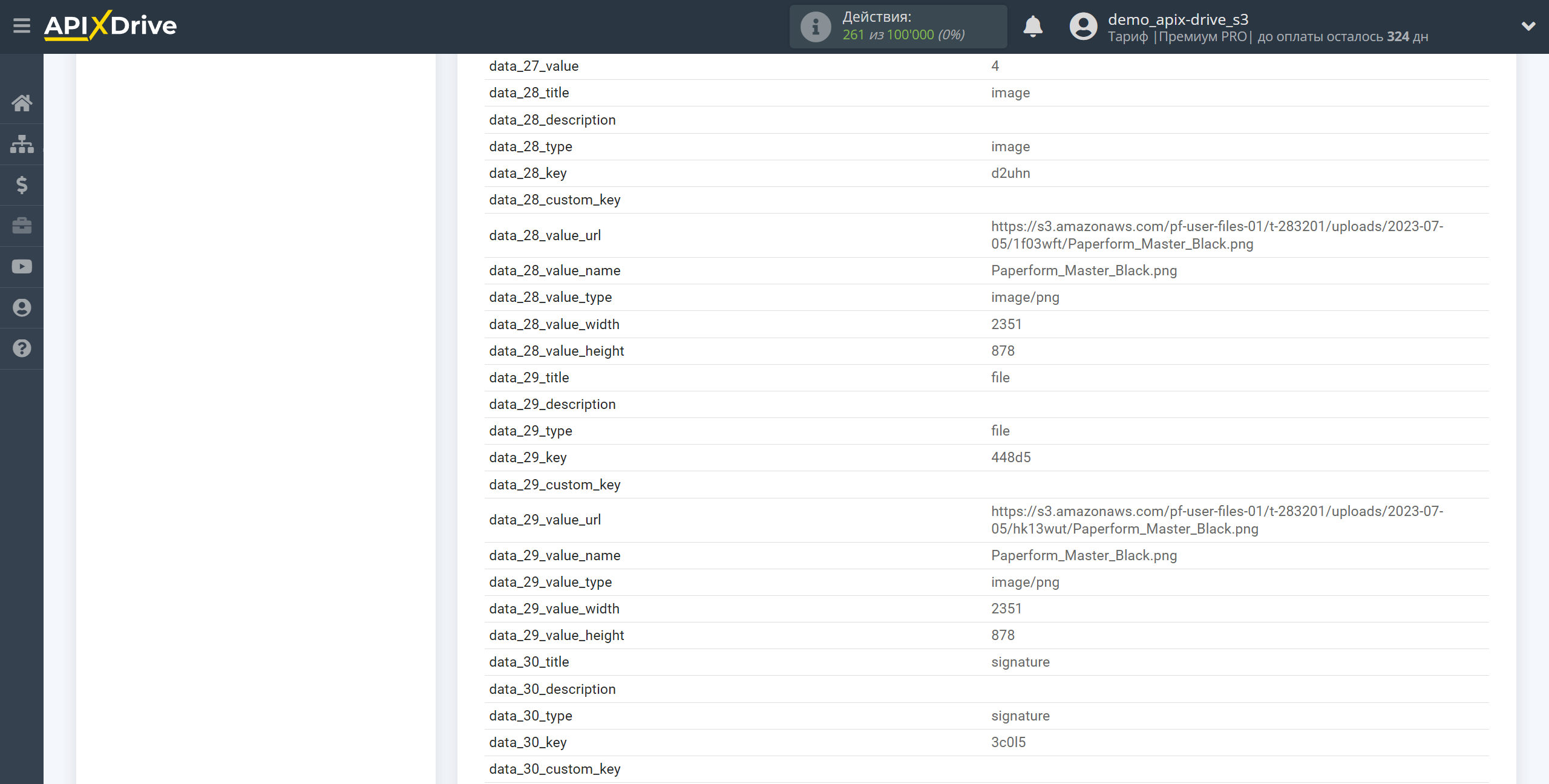This screenshot has width=1549, height=784.
Task: Expand the account dropdown chevron
Action: (1528, 26)
